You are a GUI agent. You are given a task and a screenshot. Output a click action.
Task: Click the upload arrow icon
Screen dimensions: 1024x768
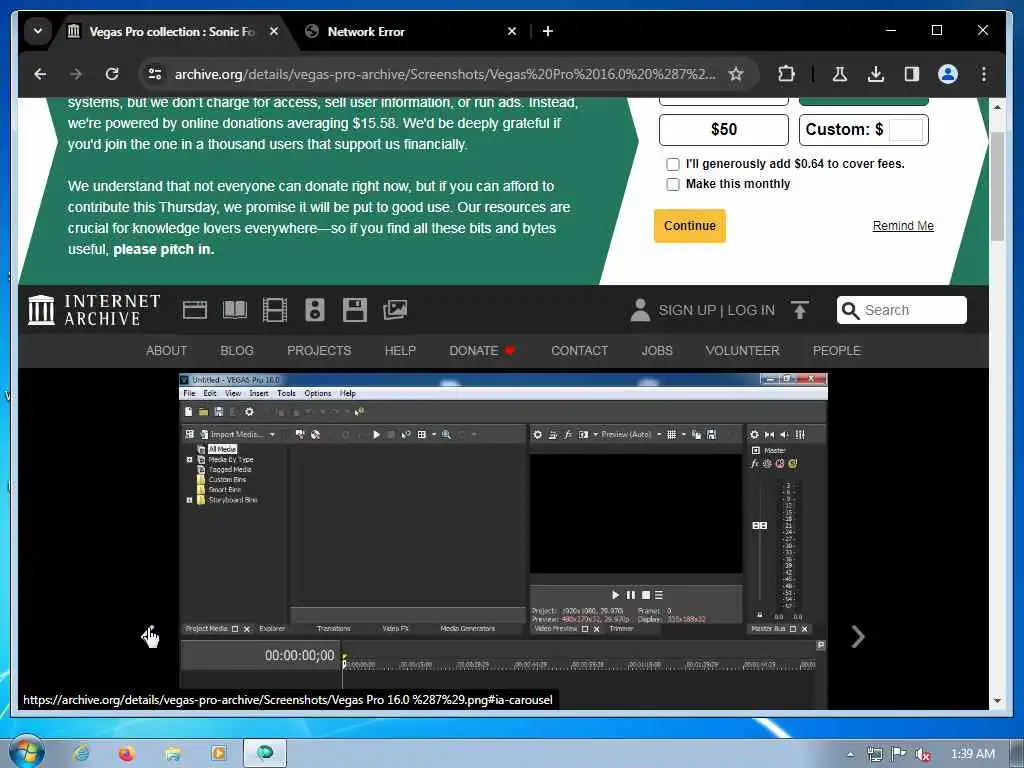[x=800, y=310]
